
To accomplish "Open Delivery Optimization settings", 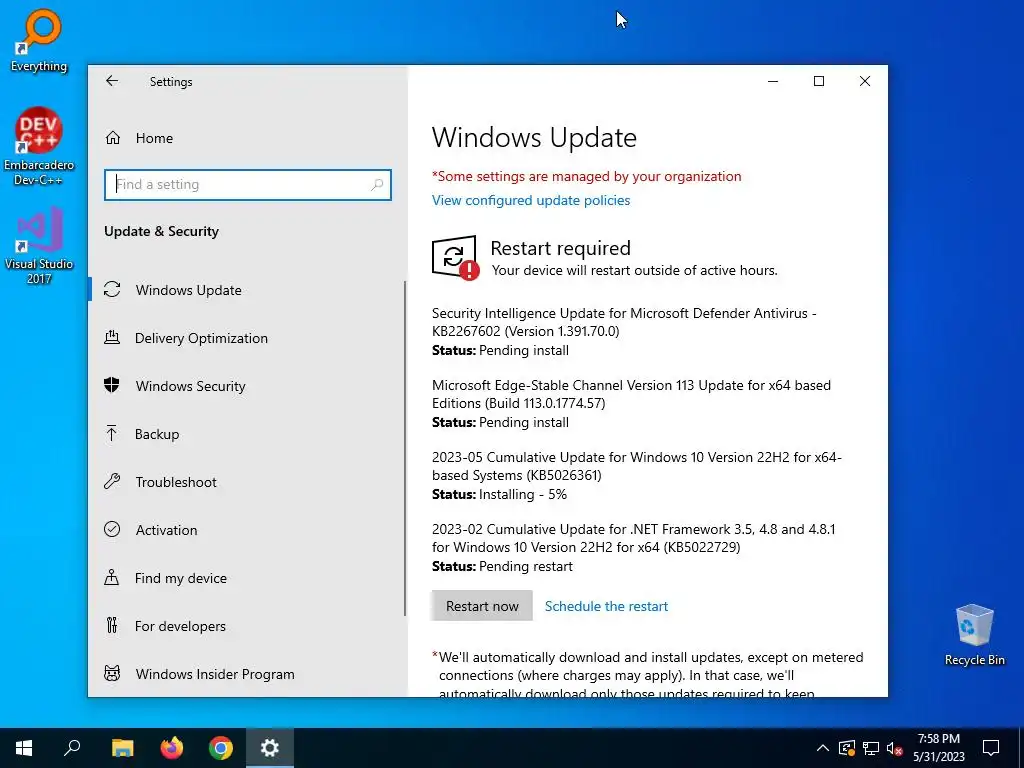I will pyautogui.click(x=247, y=338).
